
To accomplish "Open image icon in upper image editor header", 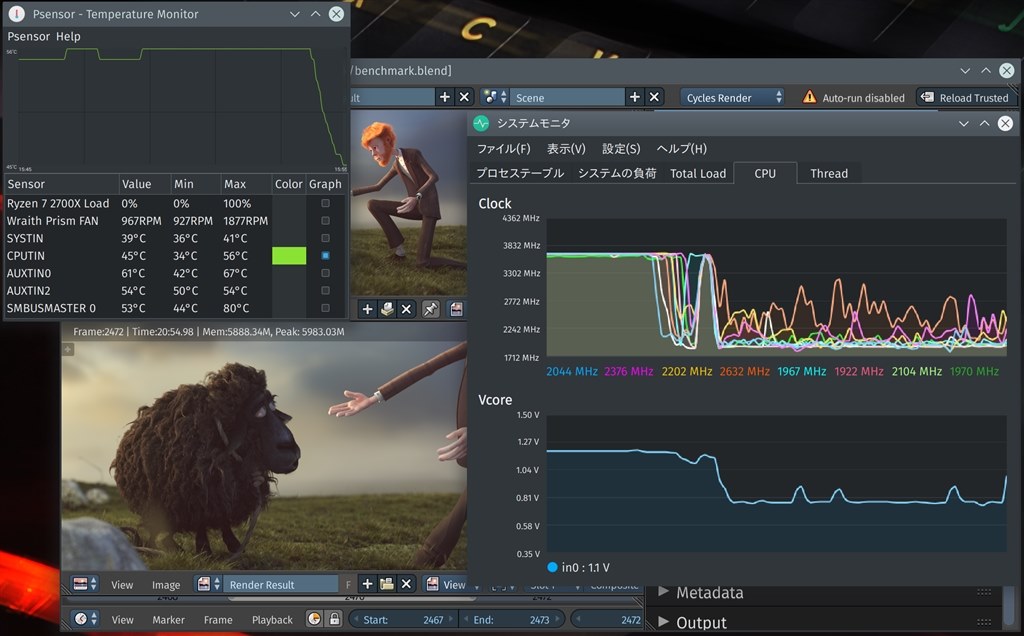I will point(387,309).
